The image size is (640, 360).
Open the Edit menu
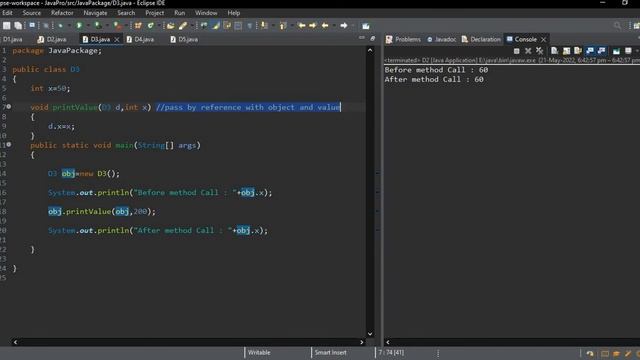click(7, 13)
